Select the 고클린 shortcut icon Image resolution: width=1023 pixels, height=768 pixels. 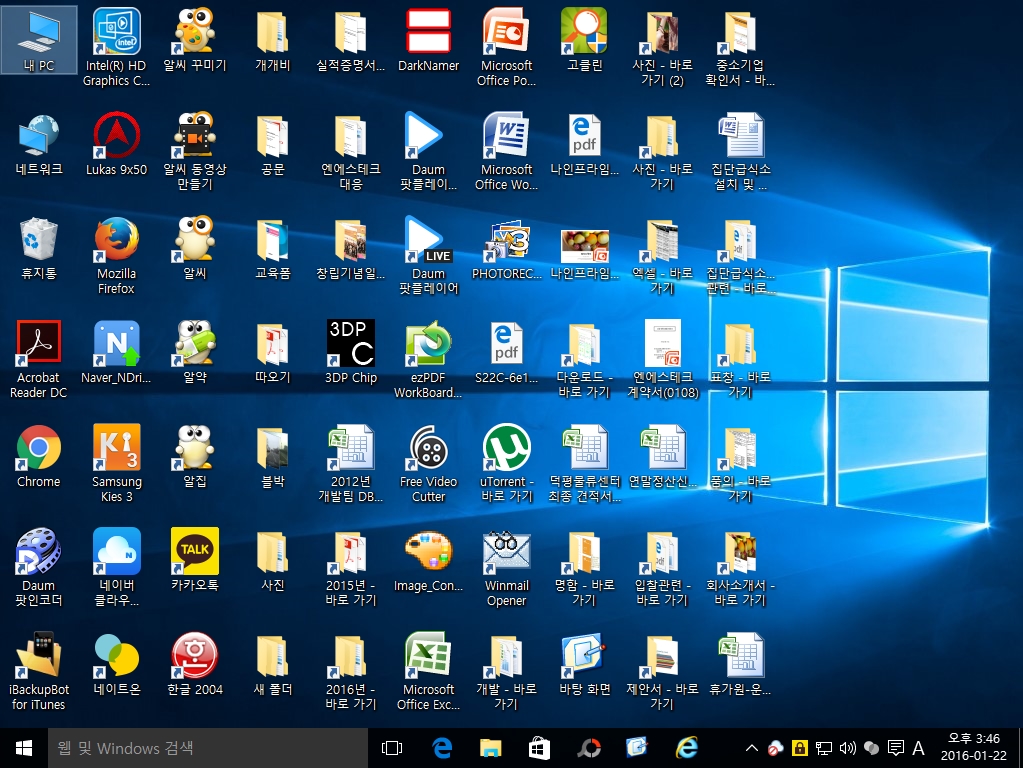click(584, 40)
